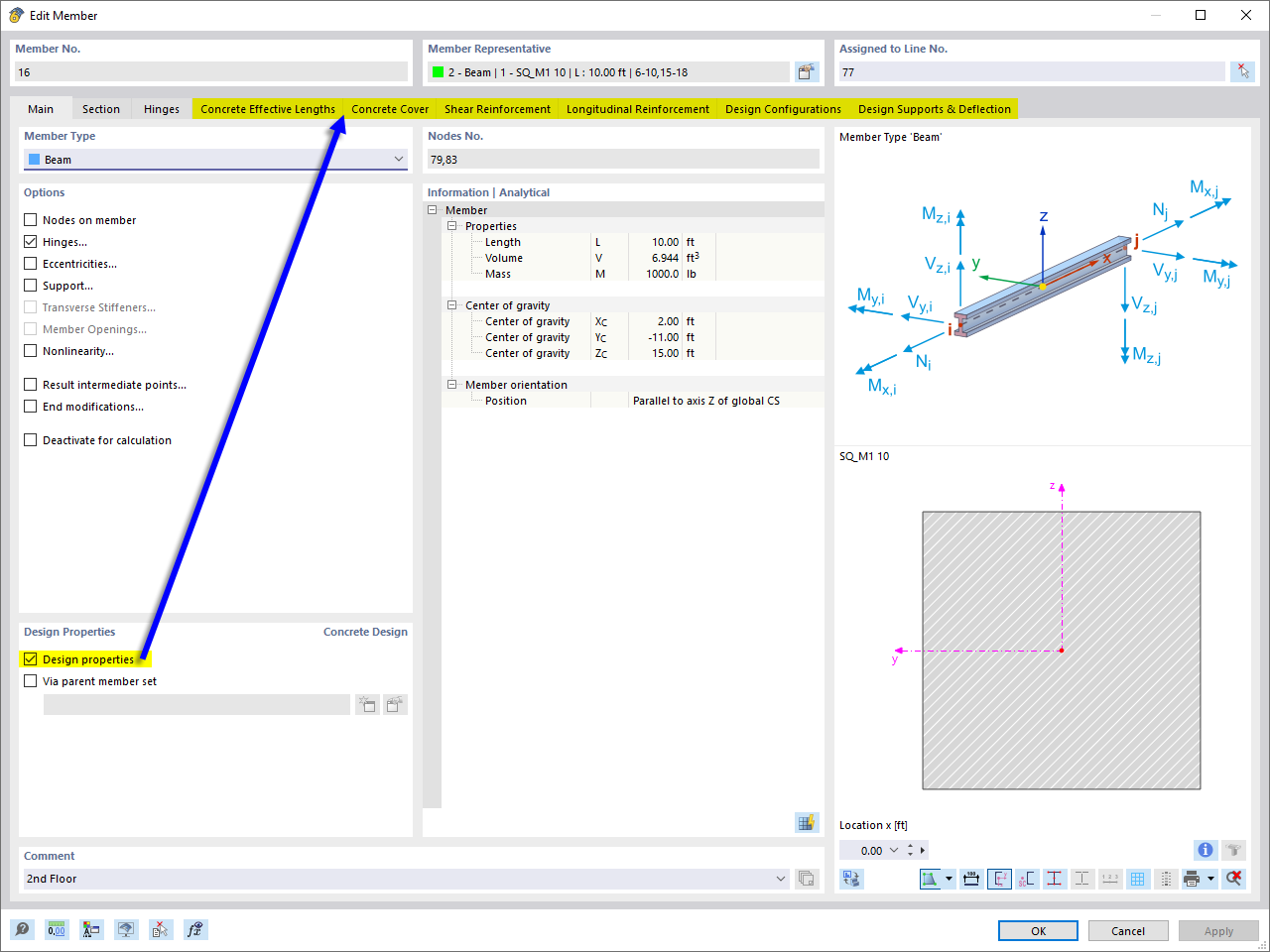This screenshot has height=952, width=1270.
Task: Open the formula editor fx icon
Action: (x=195, y=929)
